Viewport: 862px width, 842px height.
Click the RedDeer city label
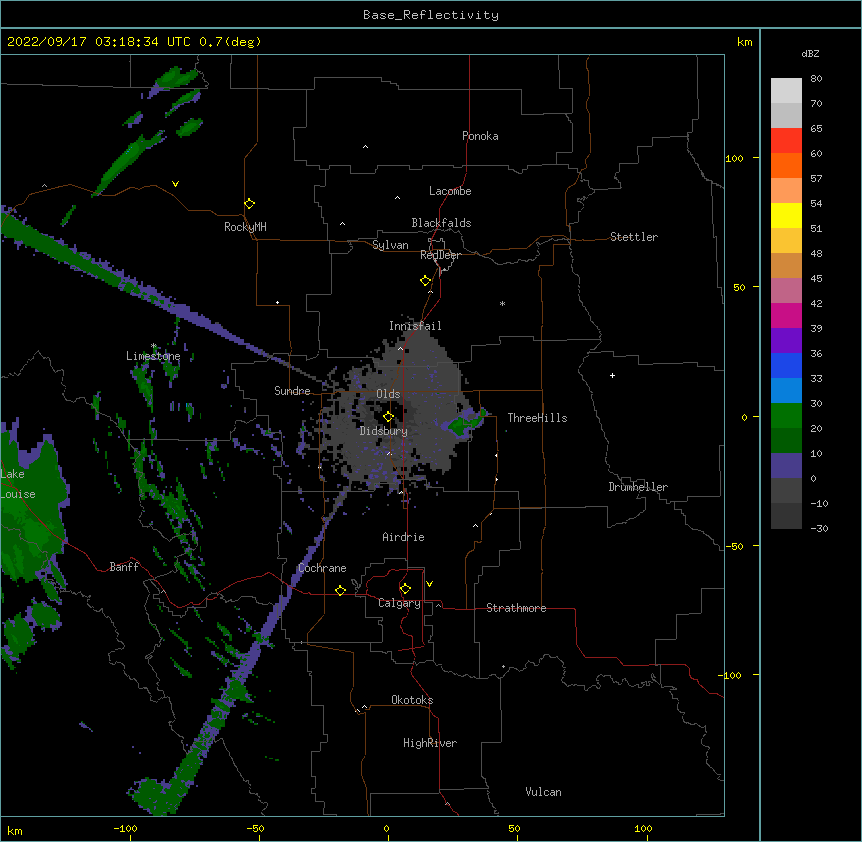coord(440,255)
